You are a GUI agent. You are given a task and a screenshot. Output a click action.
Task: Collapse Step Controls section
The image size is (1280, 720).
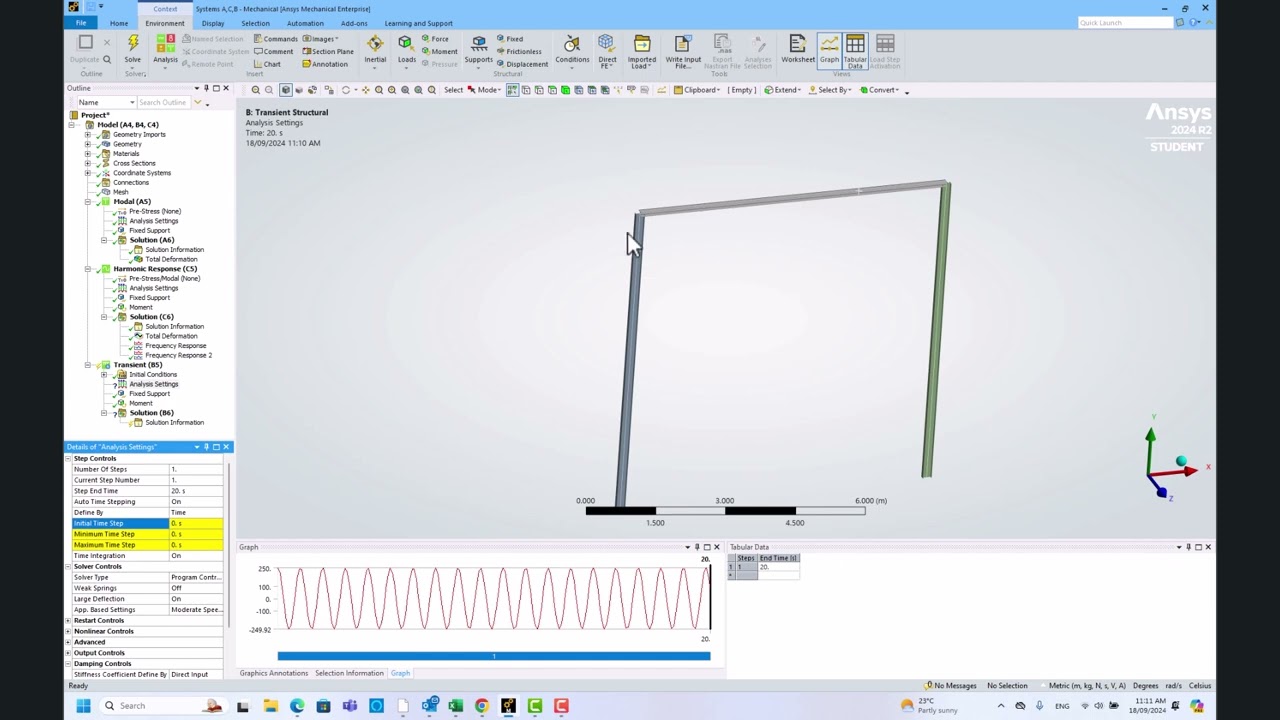(69, 458)
